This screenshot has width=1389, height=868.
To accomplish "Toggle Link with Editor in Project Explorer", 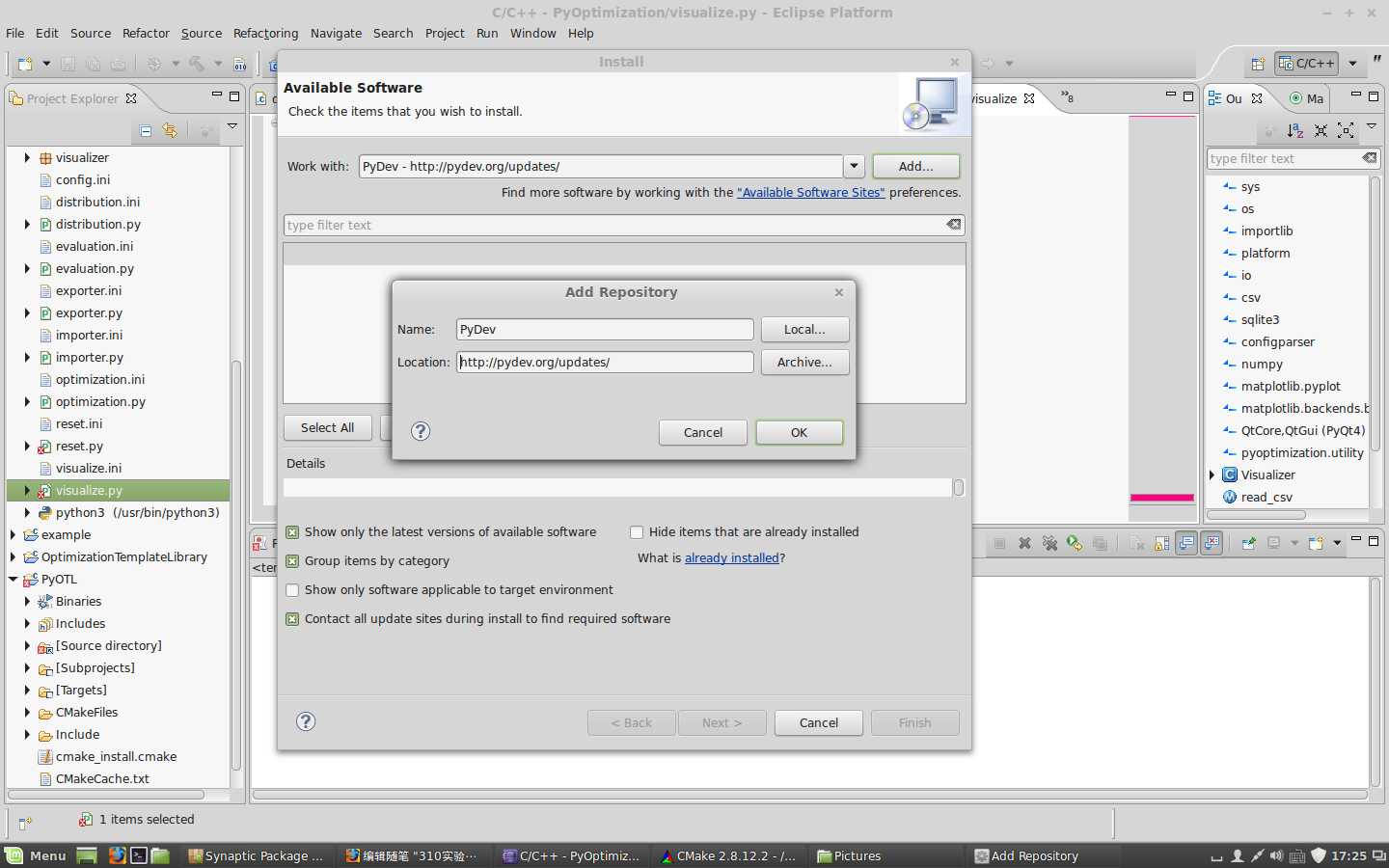I will click(x=170, y=130).
